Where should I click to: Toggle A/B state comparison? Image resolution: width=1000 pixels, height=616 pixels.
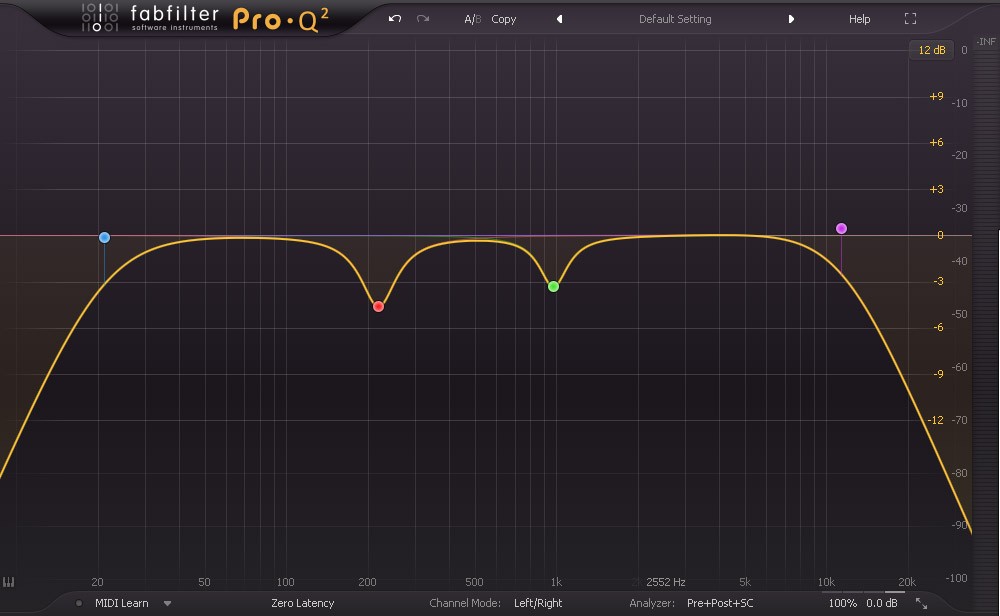(473, 19)
